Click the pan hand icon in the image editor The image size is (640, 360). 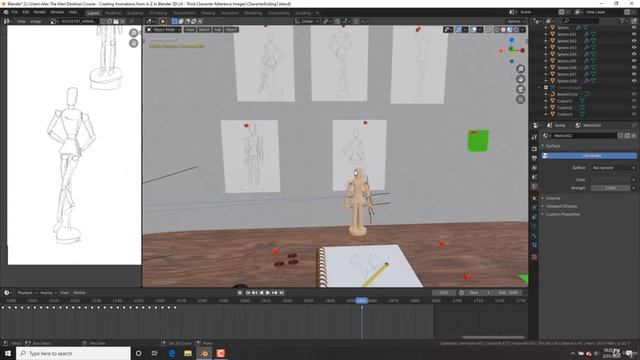pos(133,43)
